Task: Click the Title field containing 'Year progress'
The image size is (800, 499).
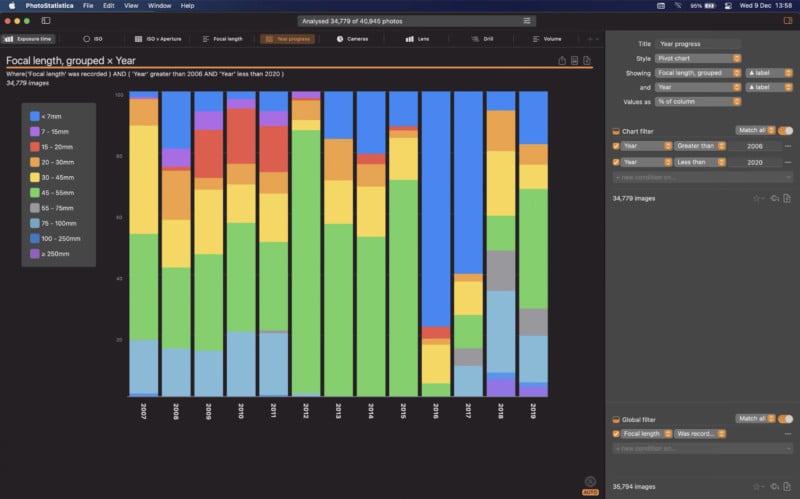Action: 698,44
